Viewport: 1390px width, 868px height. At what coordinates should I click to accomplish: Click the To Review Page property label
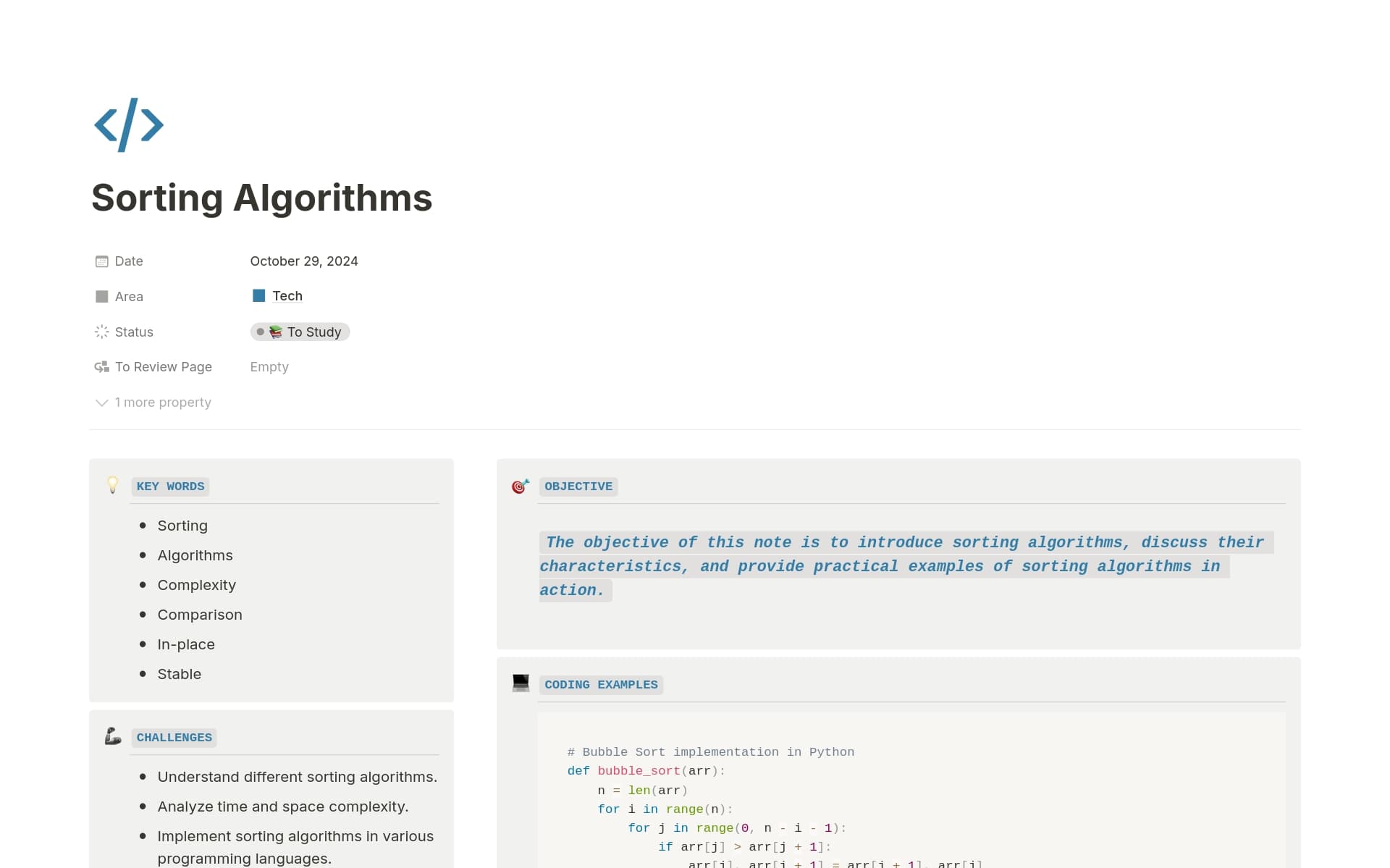164,367
